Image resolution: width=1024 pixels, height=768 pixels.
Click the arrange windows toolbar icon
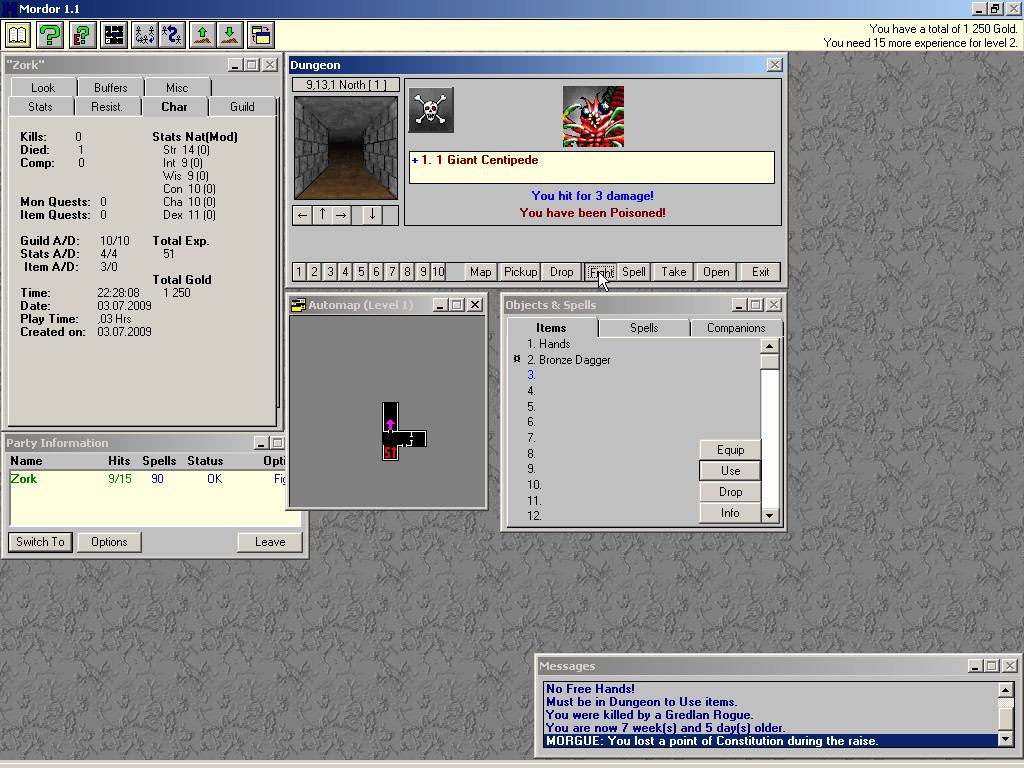click(261, 36)
